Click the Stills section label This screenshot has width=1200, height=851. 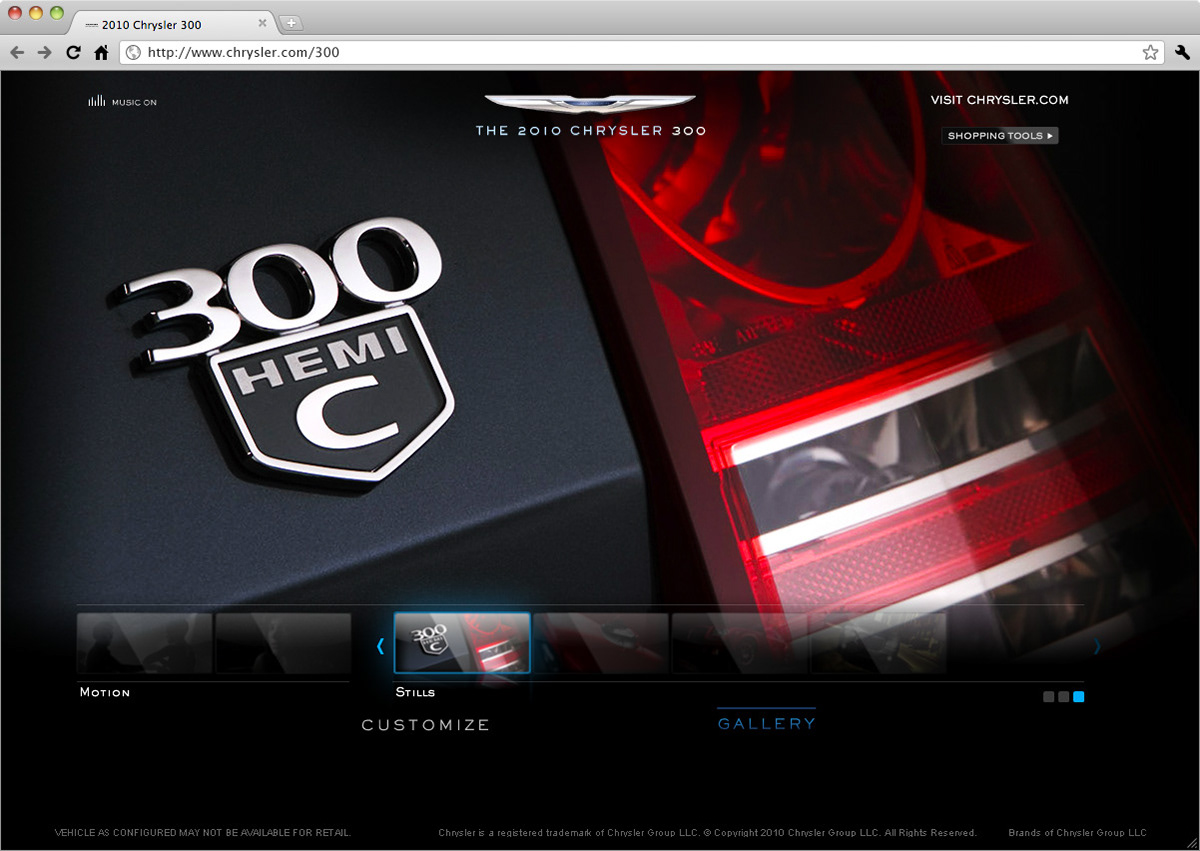[415, 692]
